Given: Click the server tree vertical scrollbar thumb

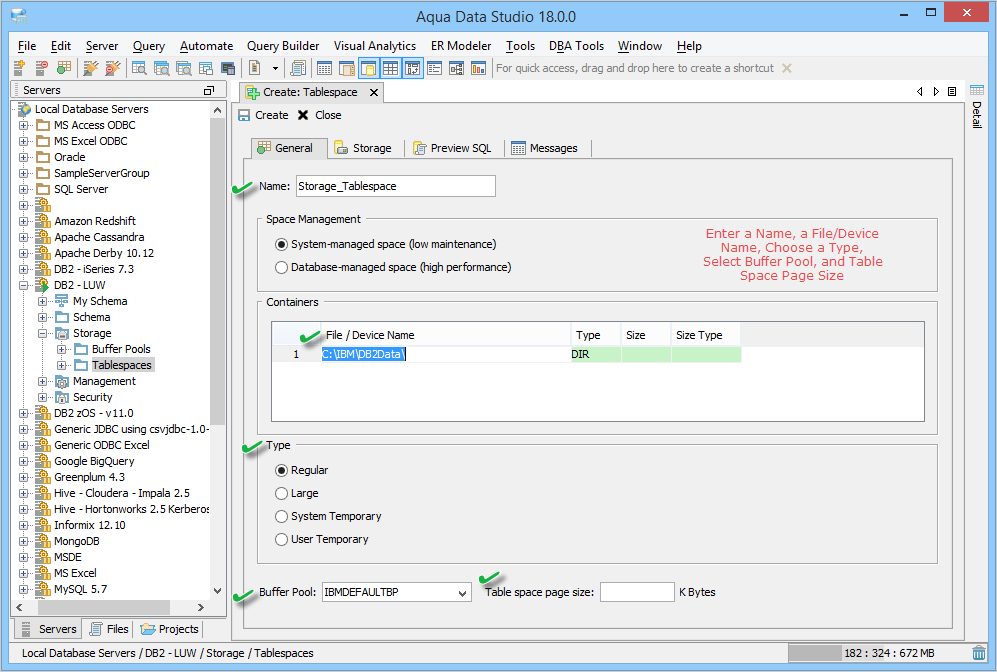Looking at the screenshot, I should click(x=217, y=271).
